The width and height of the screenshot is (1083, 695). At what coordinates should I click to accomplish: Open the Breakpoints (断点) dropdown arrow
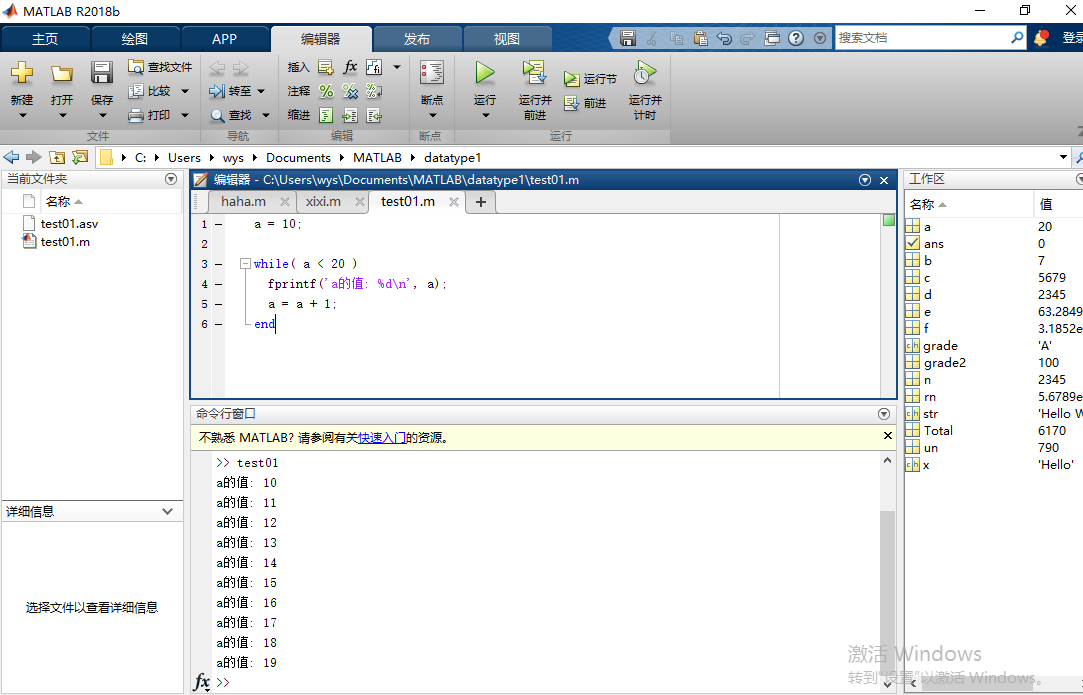point(432,115)
